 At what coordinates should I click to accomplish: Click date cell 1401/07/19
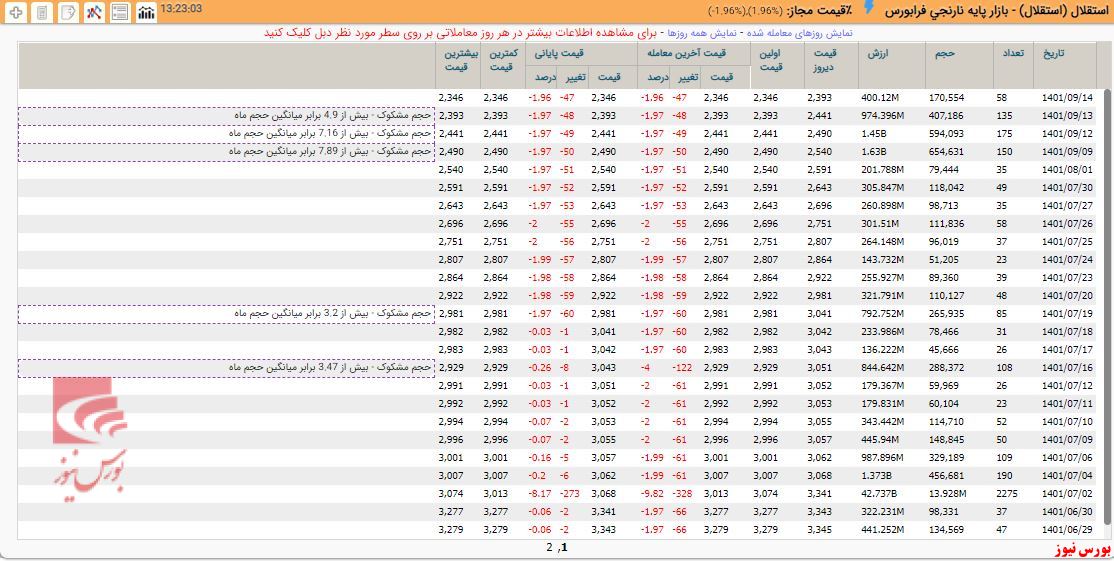[1067, 314]
